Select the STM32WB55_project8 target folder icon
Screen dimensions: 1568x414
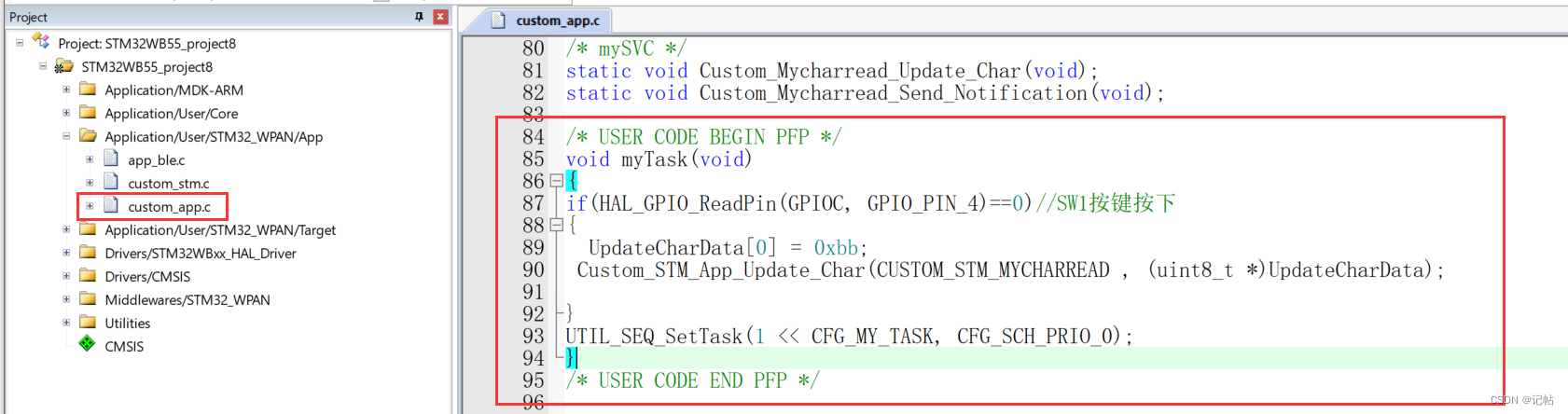(64, 66)
